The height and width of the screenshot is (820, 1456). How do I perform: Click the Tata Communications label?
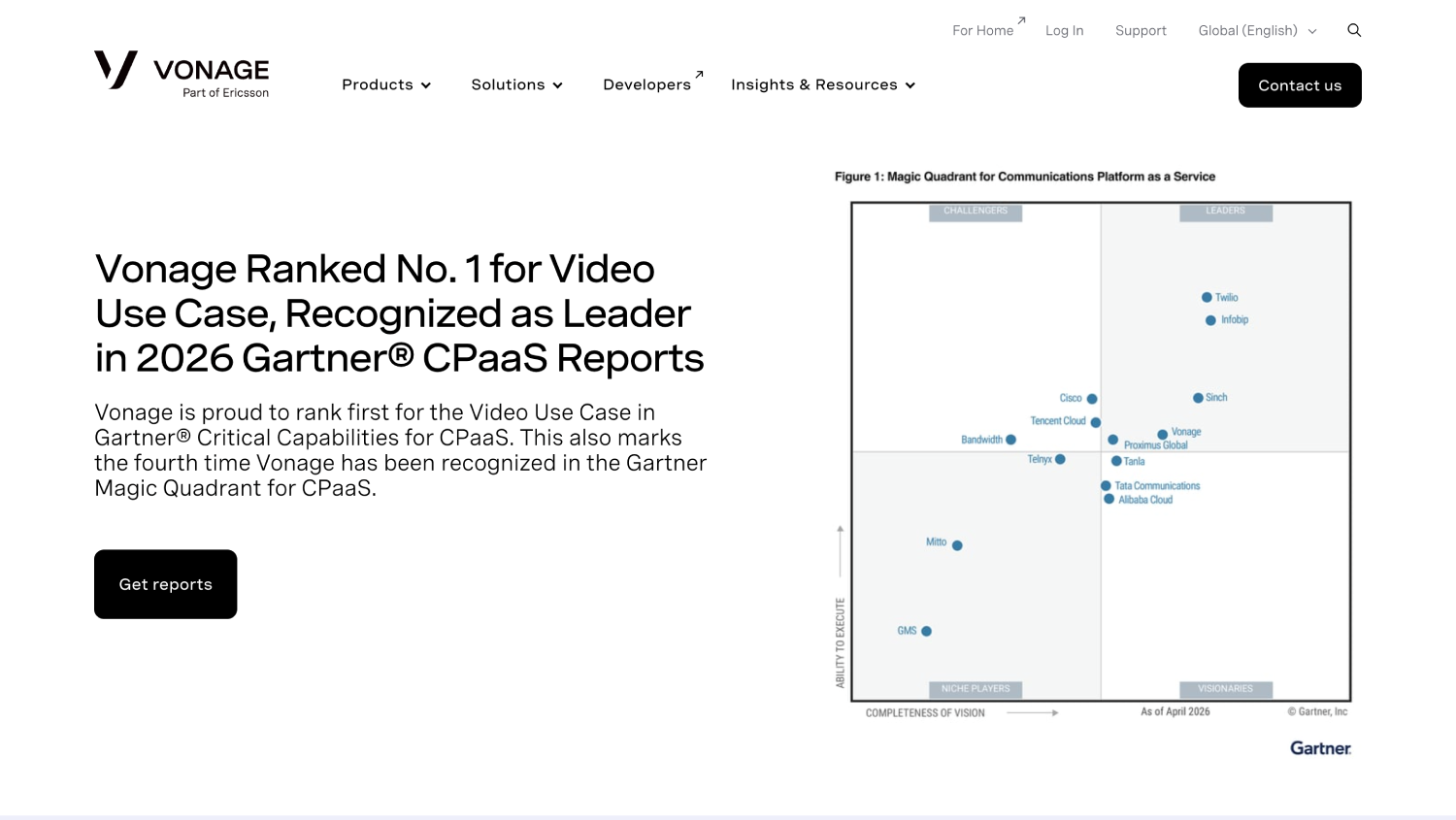(x=1157, y=486)
